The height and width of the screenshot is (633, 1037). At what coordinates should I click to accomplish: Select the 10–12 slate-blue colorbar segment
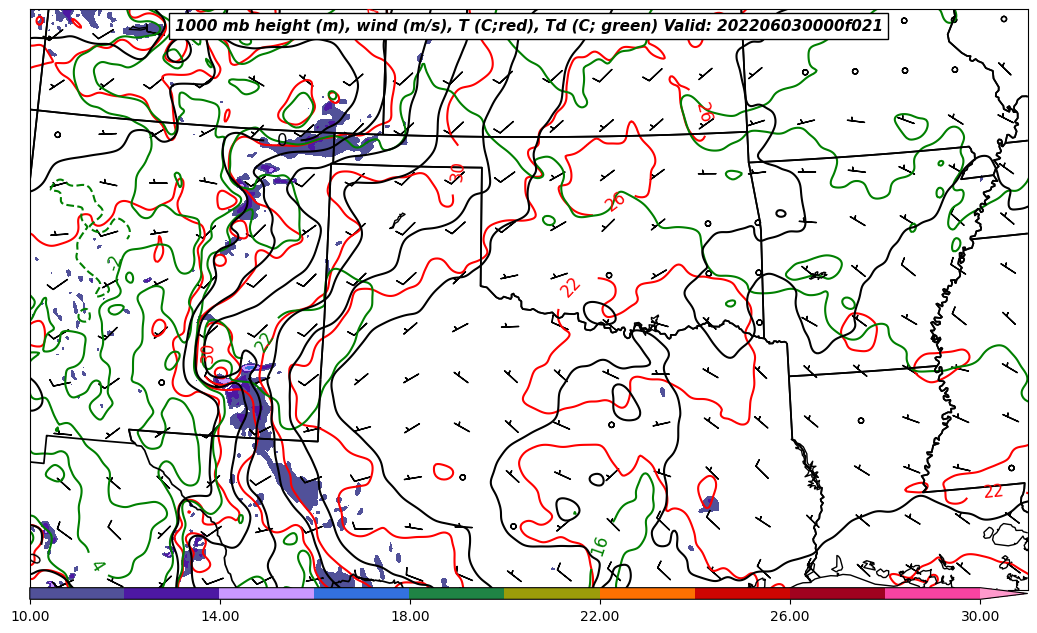[77, 593]
